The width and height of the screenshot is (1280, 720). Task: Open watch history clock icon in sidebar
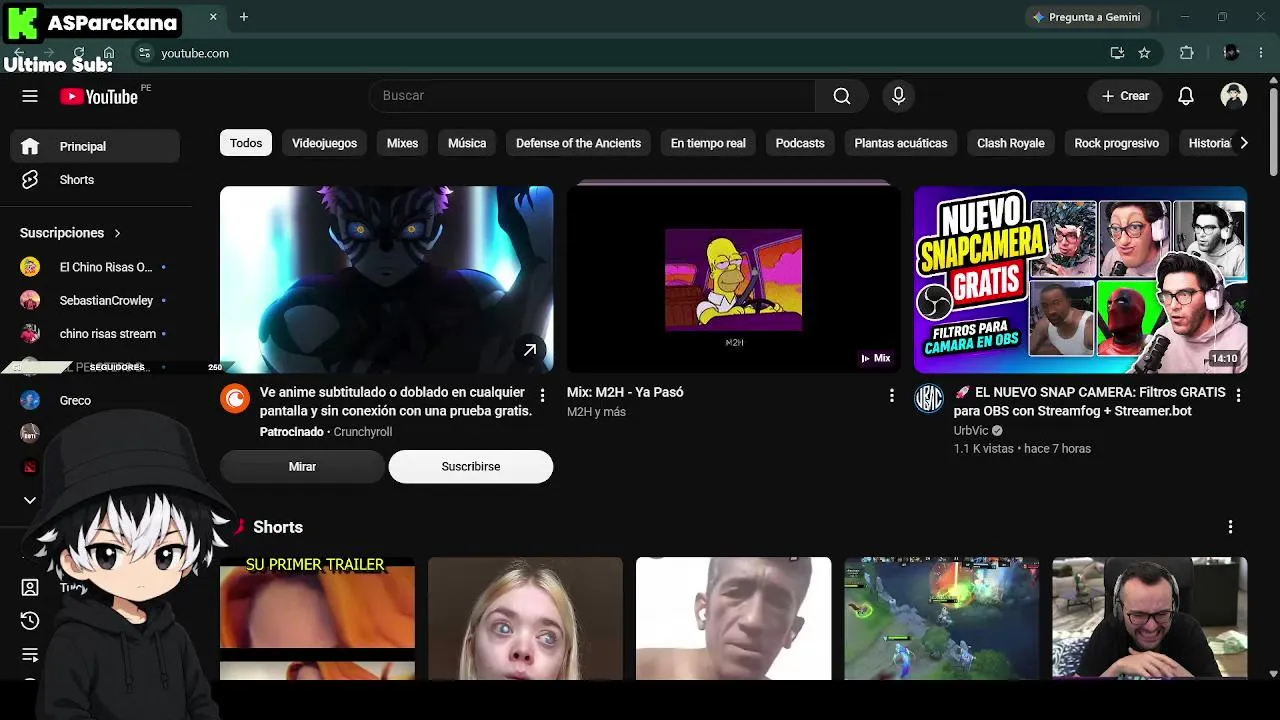(x=30, y=621)
